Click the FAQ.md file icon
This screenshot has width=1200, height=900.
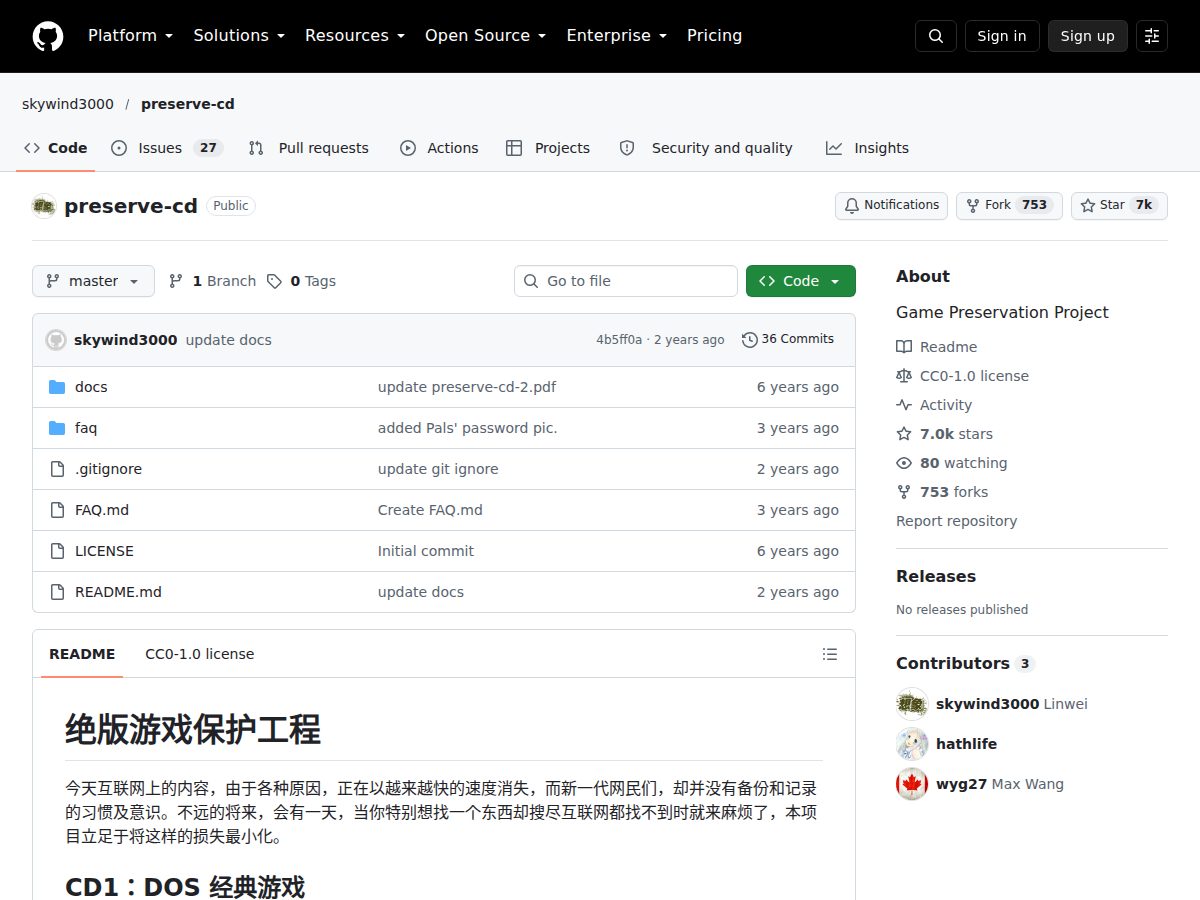57,510
